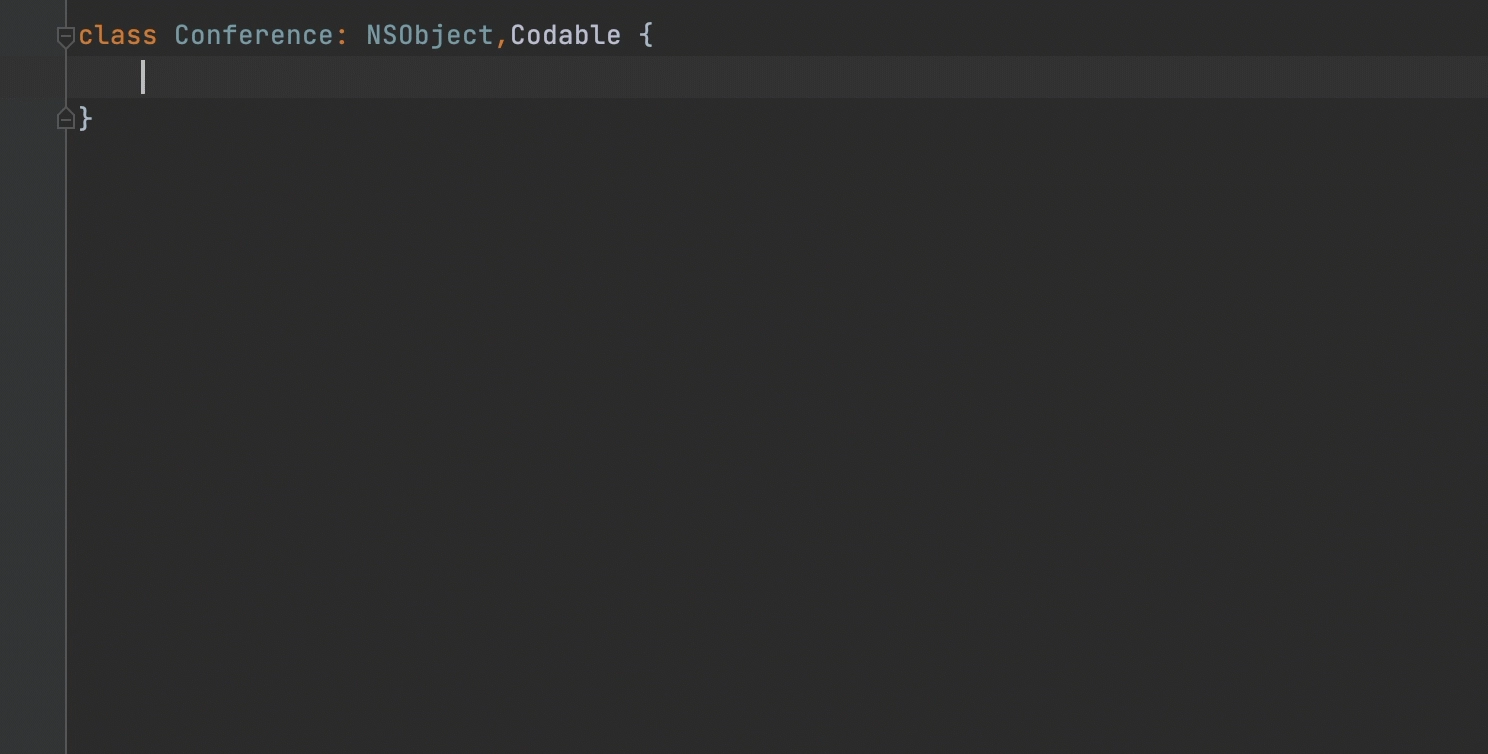Click the fold end marker beside closing brace

pyautogui.click(x=66, y=119)
